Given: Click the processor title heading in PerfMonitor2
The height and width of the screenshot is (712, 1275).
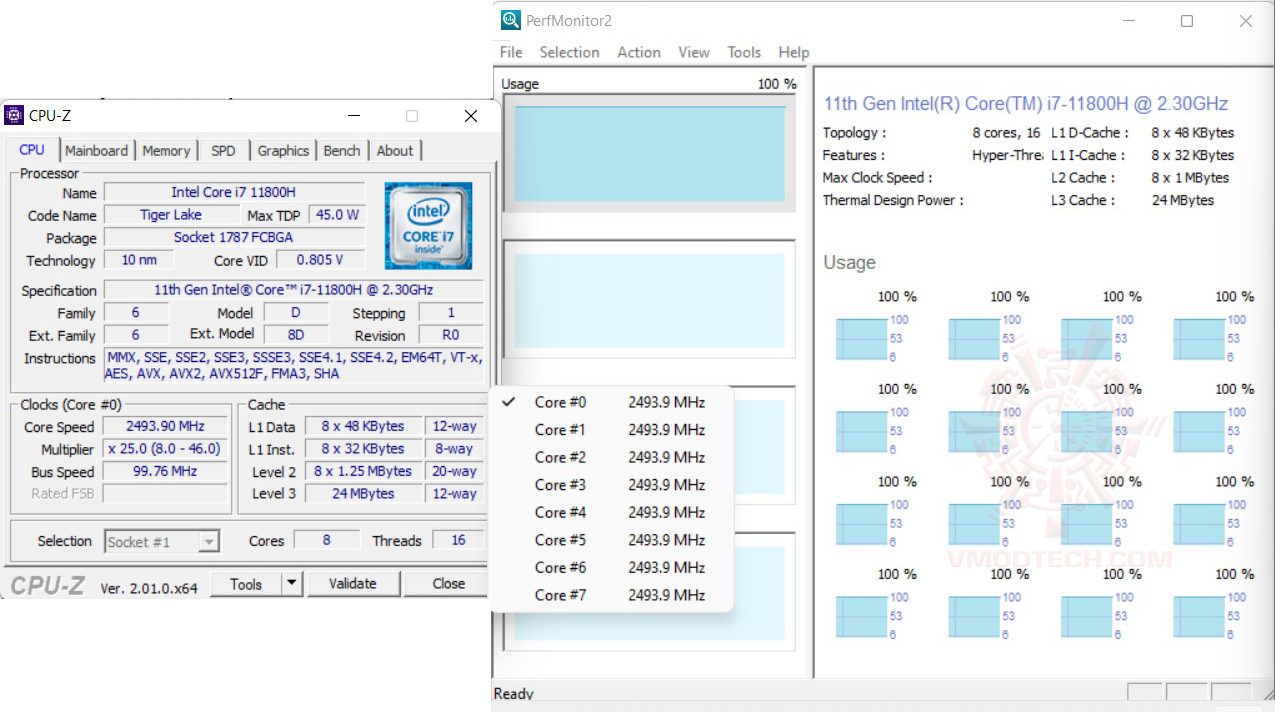Looking at the screenshot, I should point(1025,104).
